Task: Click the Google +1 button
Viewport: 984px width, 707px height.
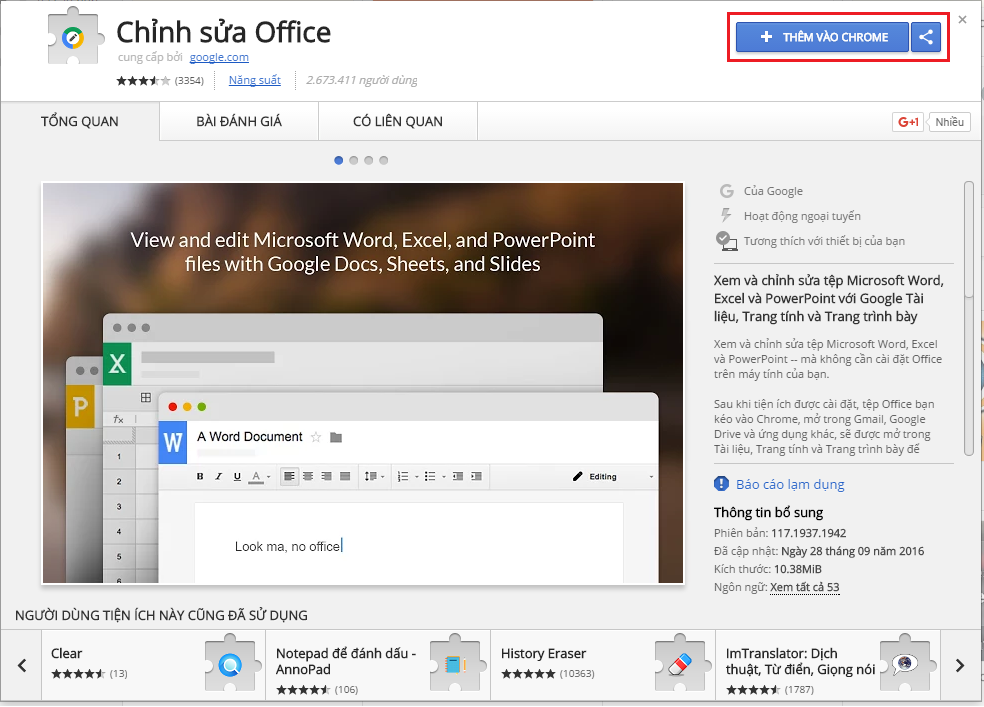Action: (x=908, y=122)
